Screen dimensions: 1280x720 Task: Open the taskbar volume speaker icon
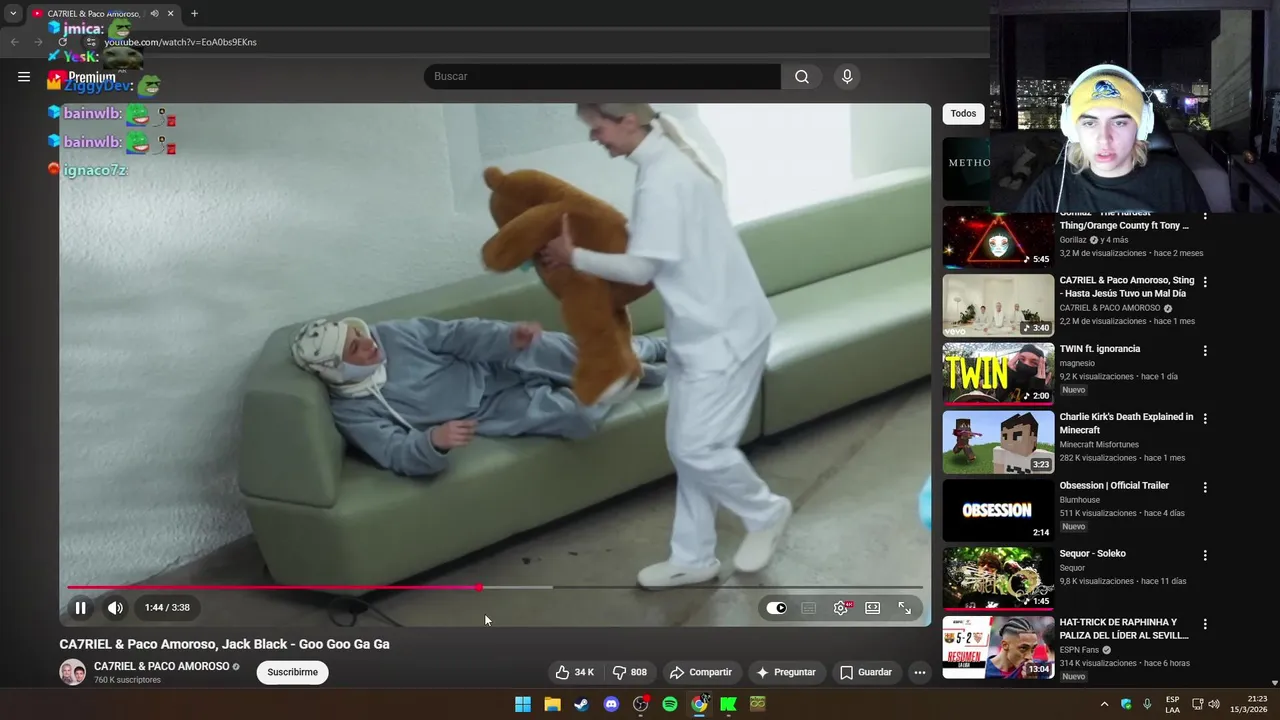(x=1214, y=704)
